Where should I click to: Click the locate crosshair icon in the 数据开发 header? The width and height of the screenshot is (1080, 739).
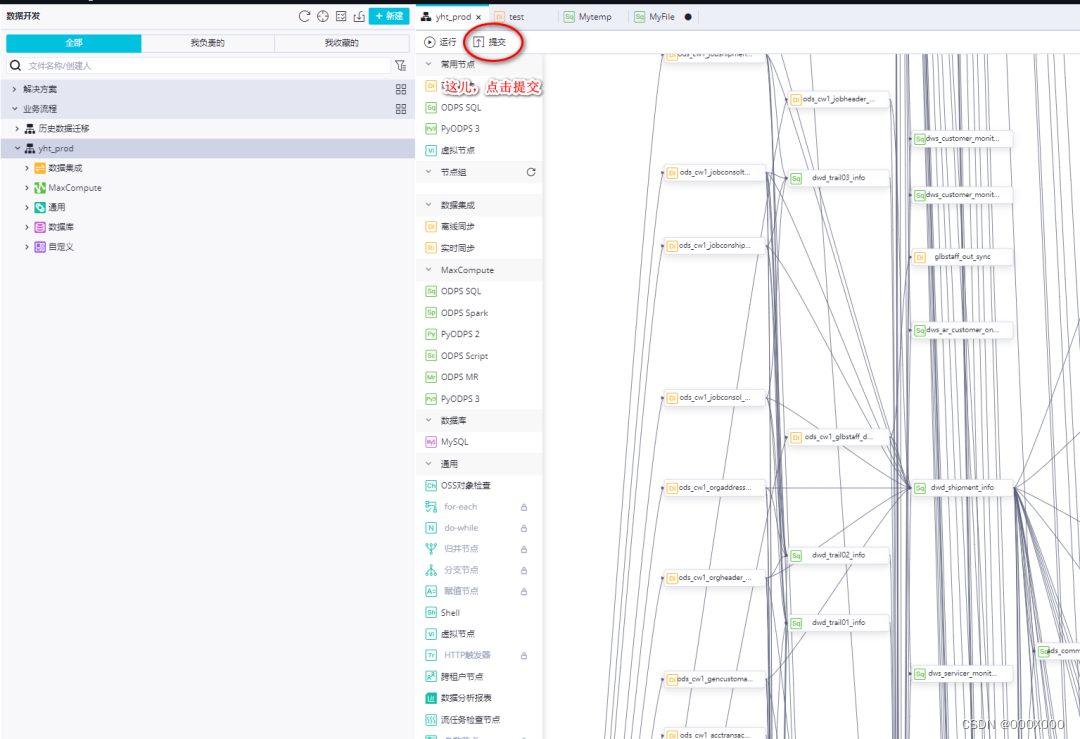point(322,16)
